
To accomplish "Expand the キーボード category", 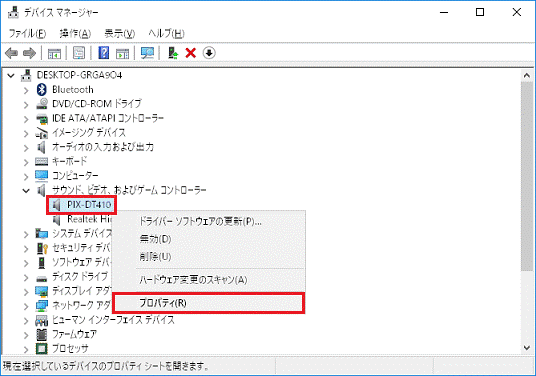I will [26, 162].
